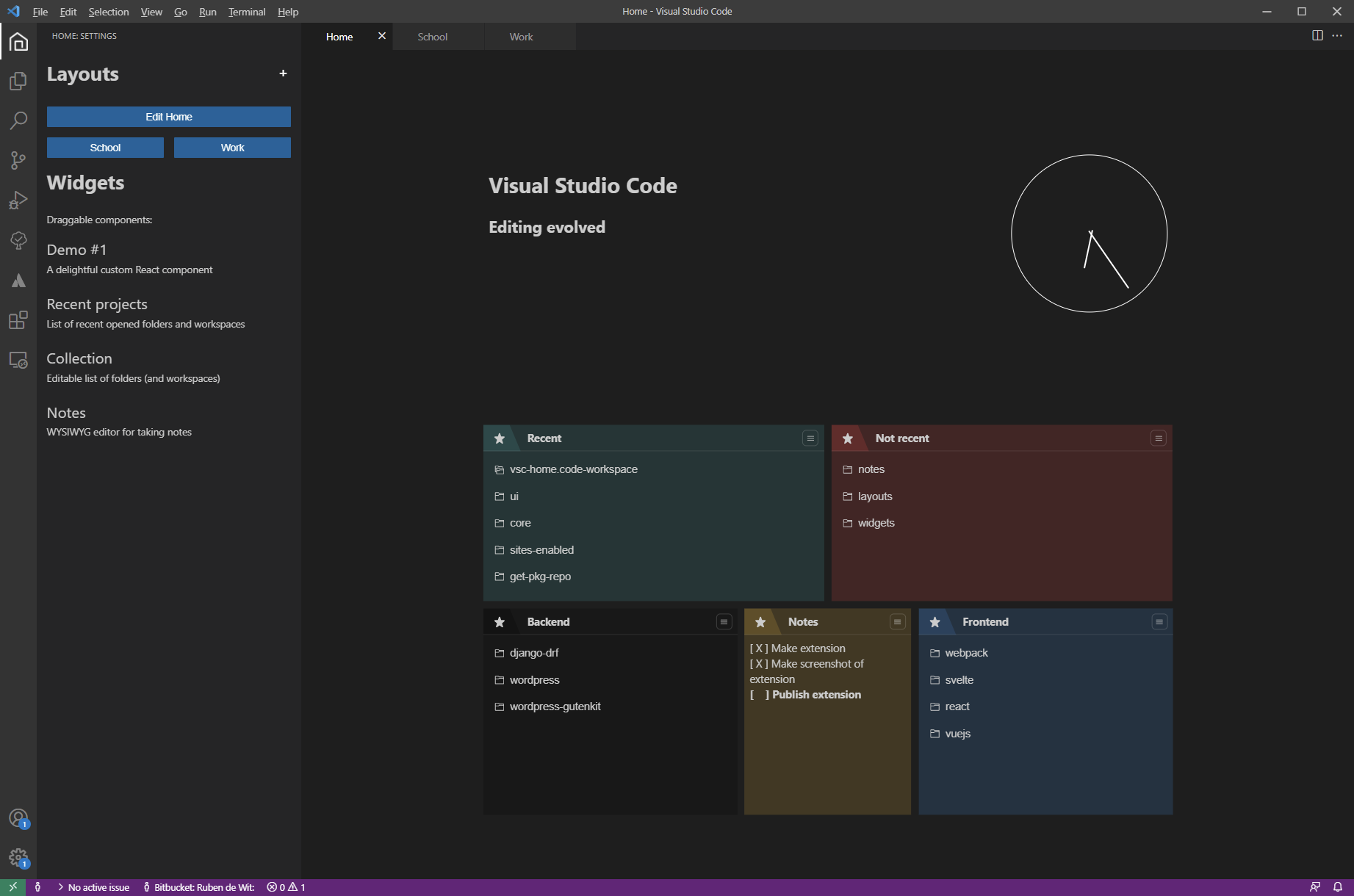Open the get-pkg-repo folder
This screenshot has width=1354, height=896.
click(533, 577)
